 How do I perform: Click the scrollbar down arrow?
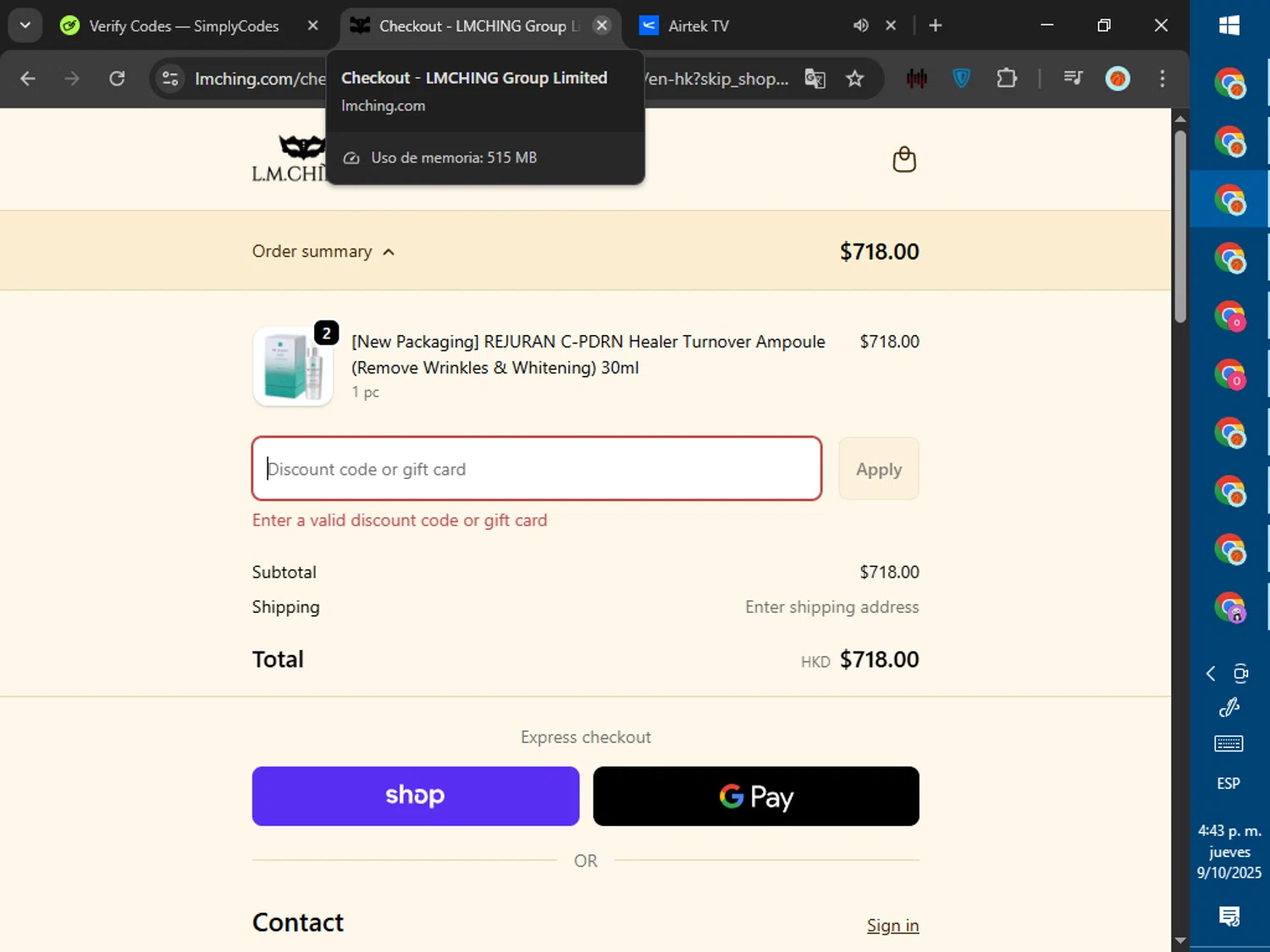[x=1180, y=940]
